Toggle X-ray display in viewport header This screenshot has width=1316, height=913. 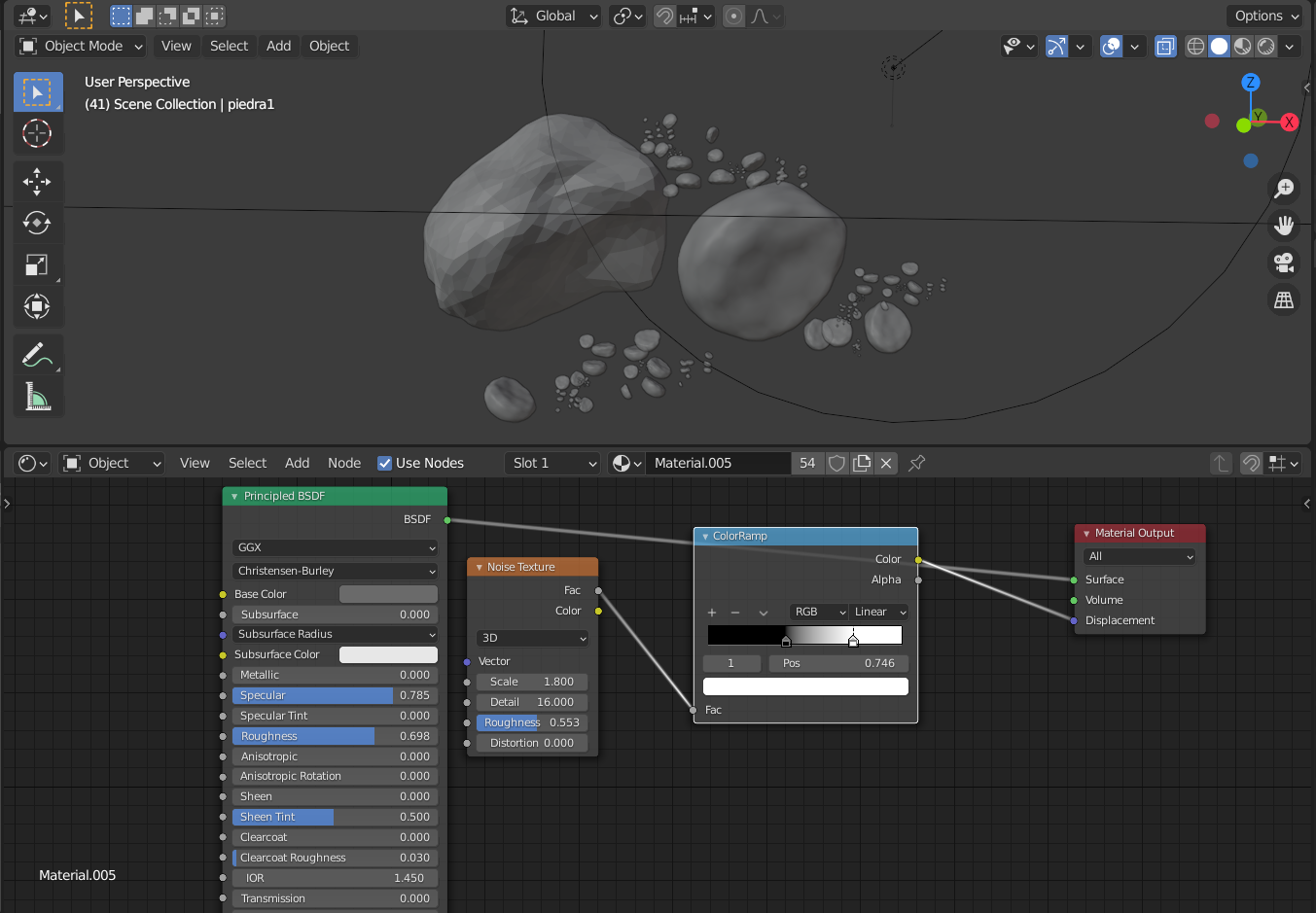(x=1165, y=46)
